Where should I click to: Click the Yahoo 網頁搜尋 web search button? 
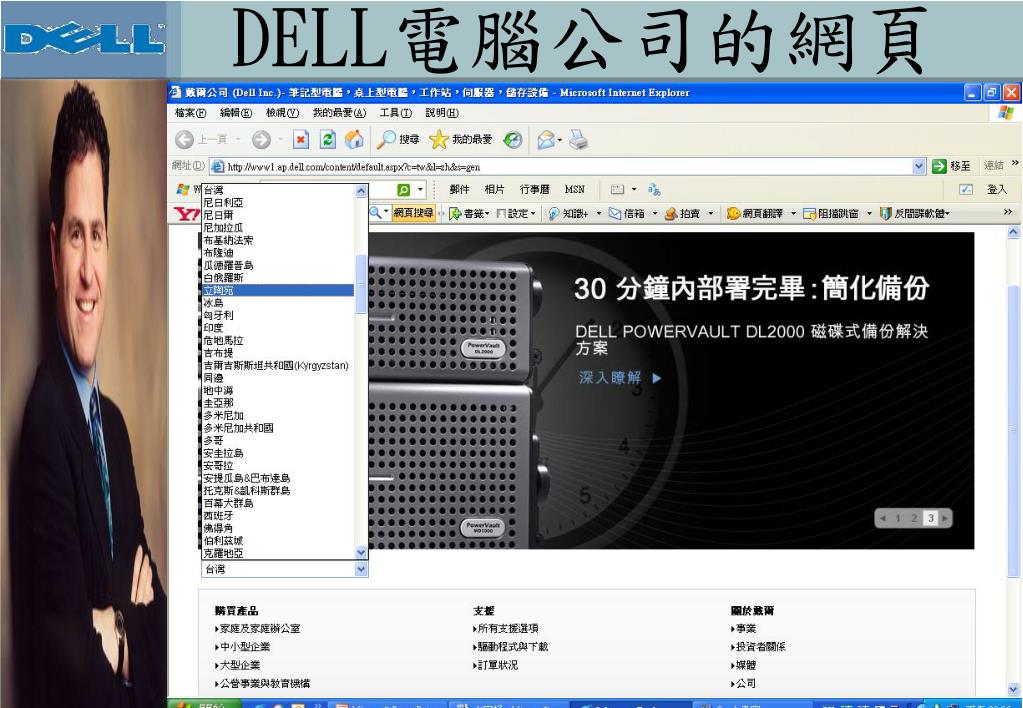414,213
